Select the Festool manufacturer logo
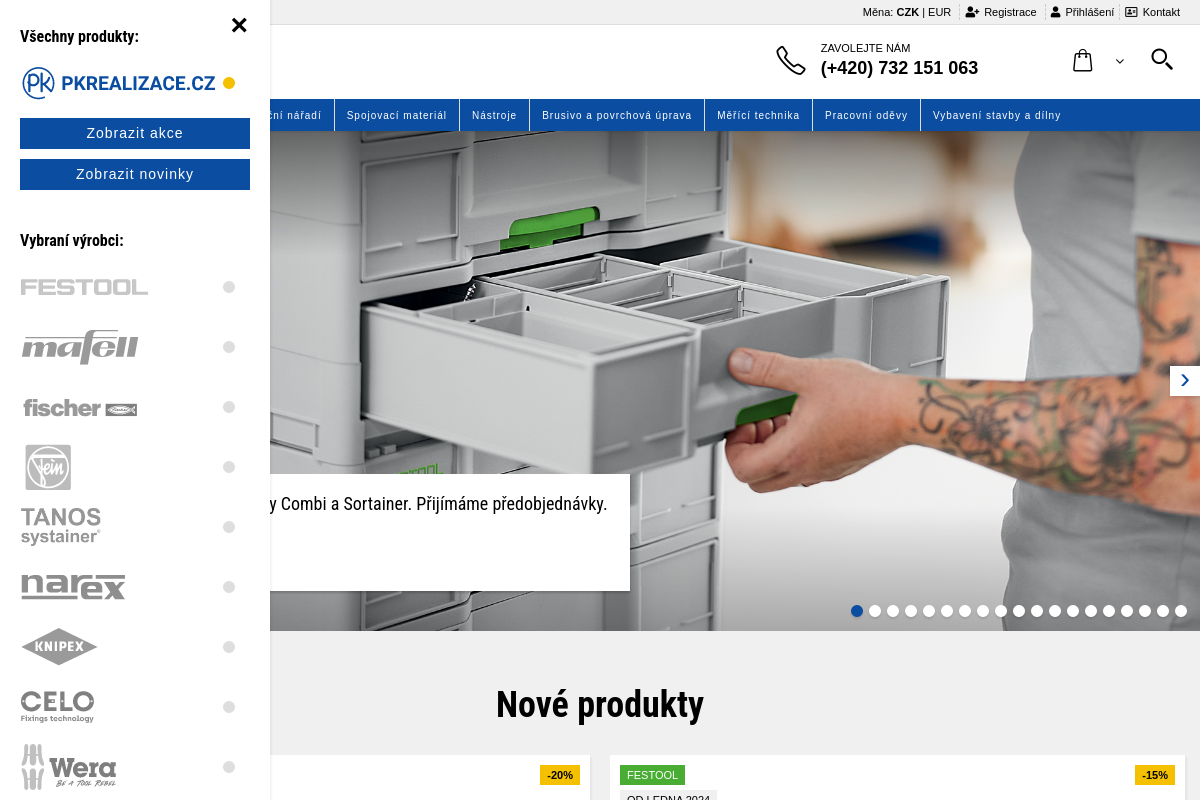 click(85, 287)
